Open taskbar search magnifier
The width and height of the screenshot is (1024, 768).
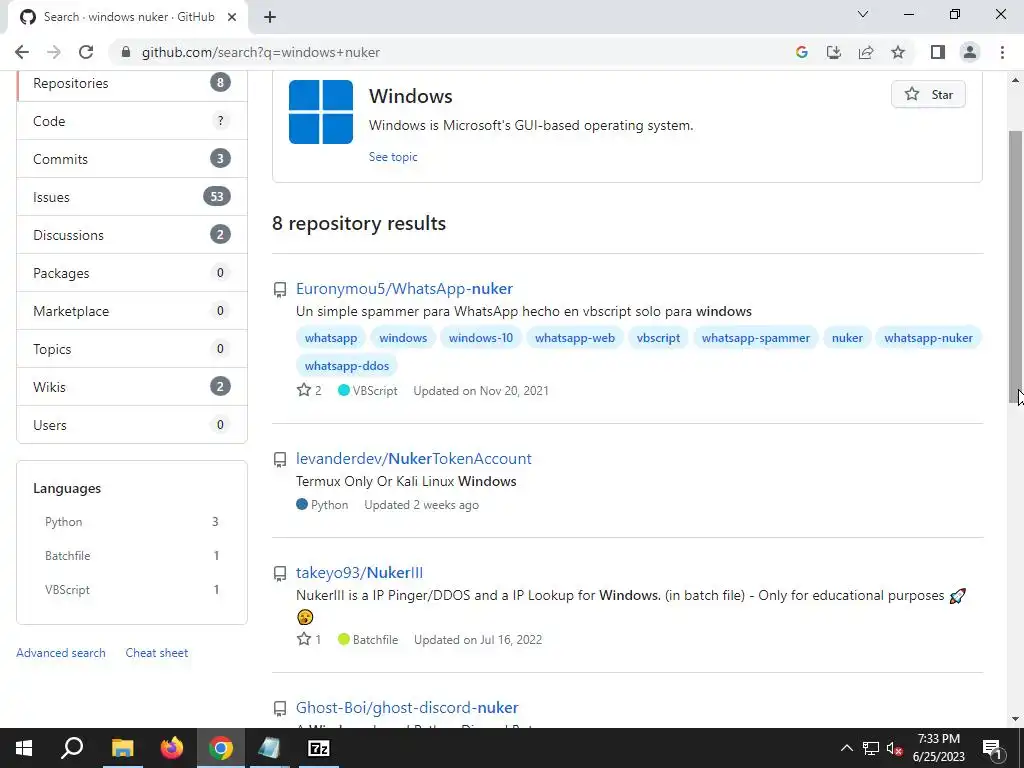click(x=72, y=748)
